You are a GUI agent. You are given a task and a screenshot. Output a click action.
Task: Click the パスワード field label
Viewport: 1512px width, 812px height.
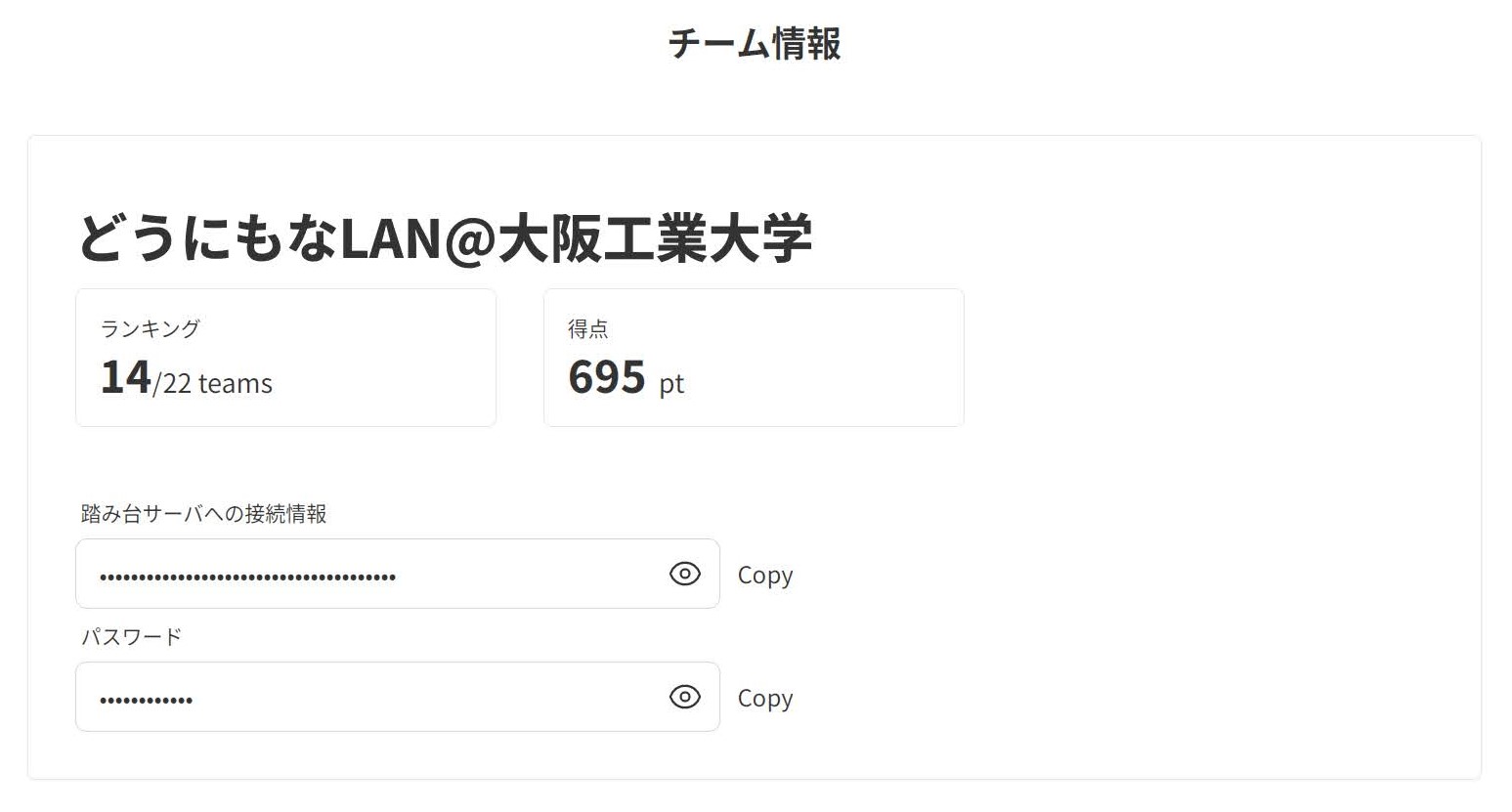point(131,637)
